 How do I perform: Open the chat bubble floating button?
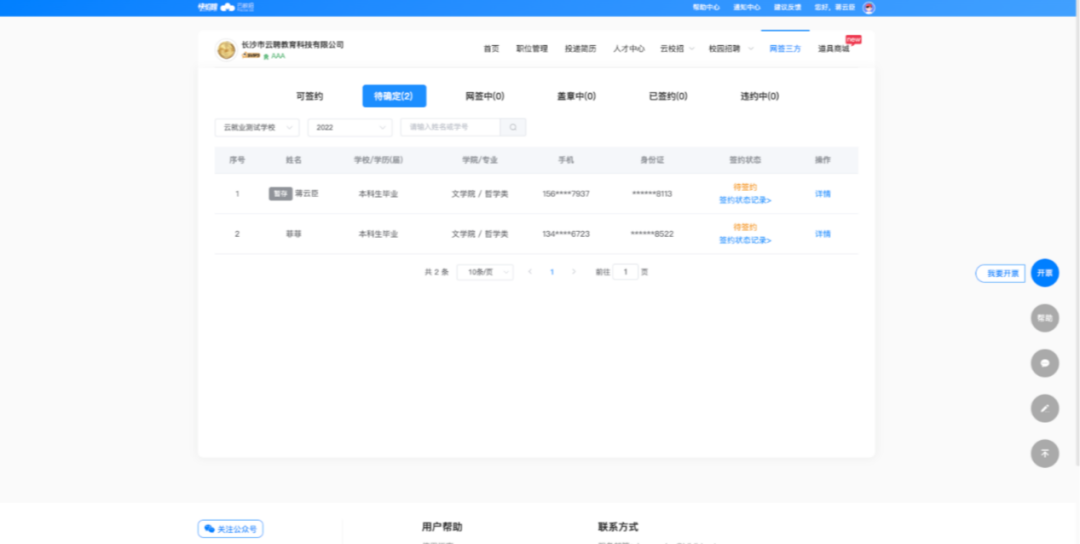1045,363
